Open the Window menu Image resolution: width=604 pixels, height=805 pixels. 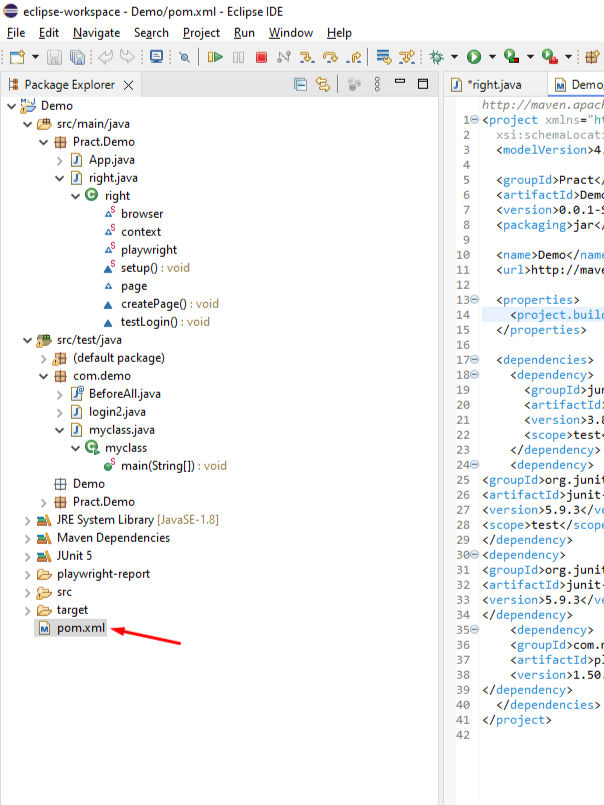click(x=291, y=33)
